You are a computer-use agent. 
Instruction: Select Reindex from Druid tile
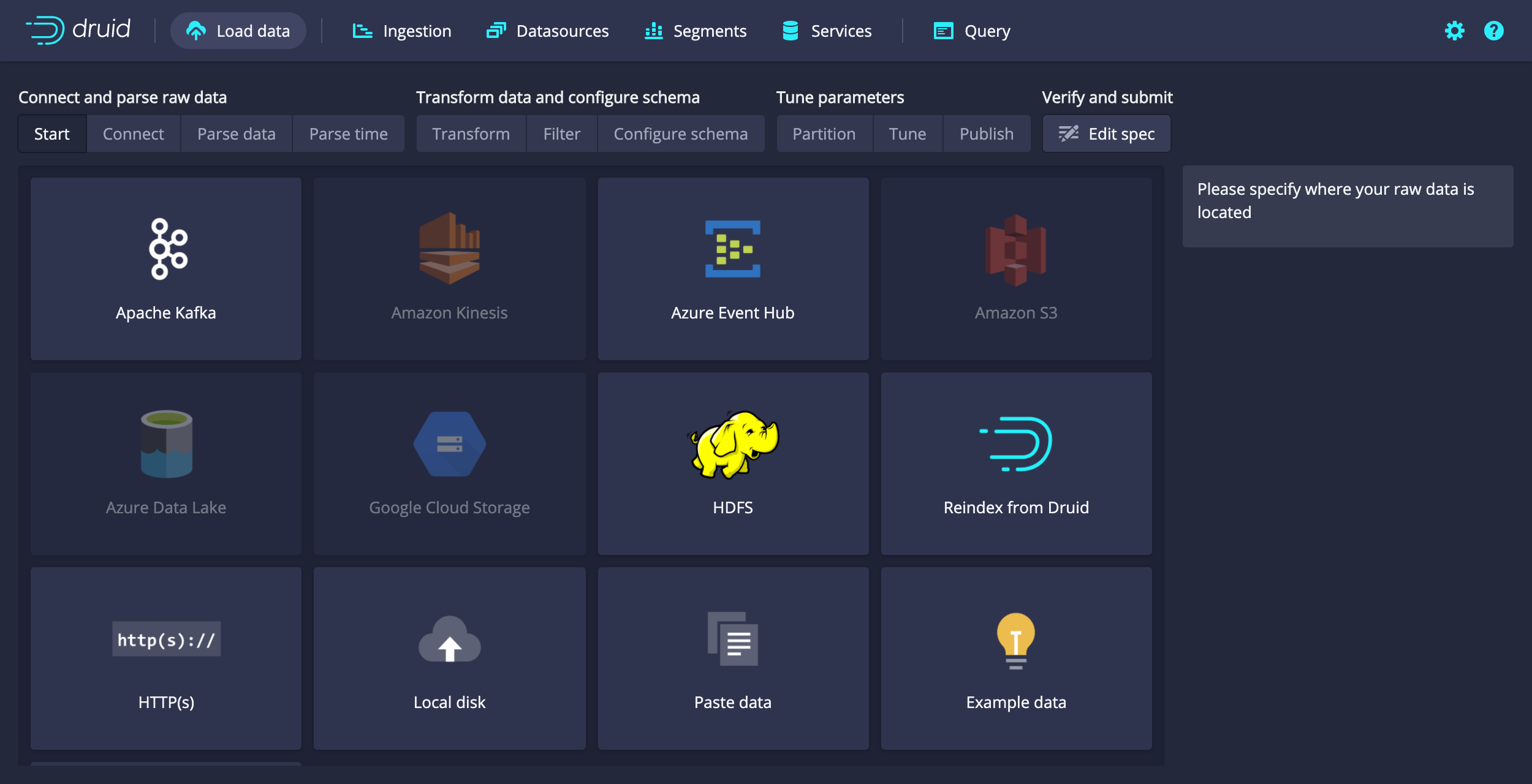coord(1016,464)
